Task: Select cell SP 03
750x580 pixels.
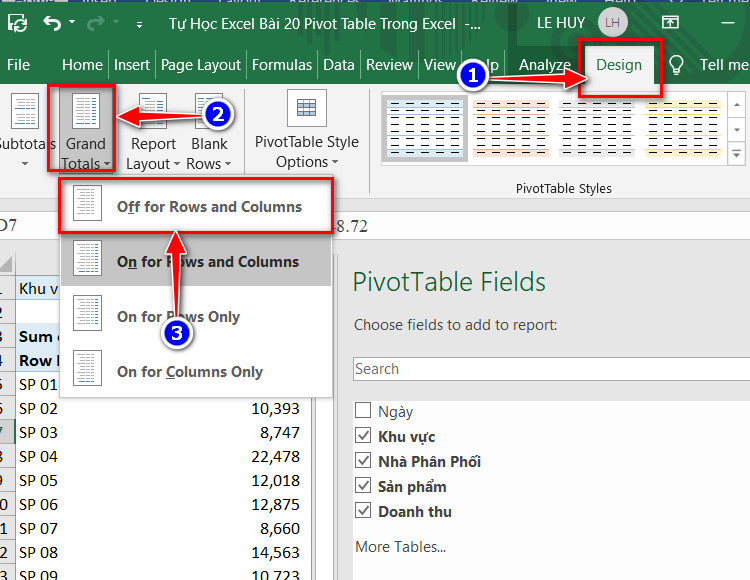Action: (38, 433)
